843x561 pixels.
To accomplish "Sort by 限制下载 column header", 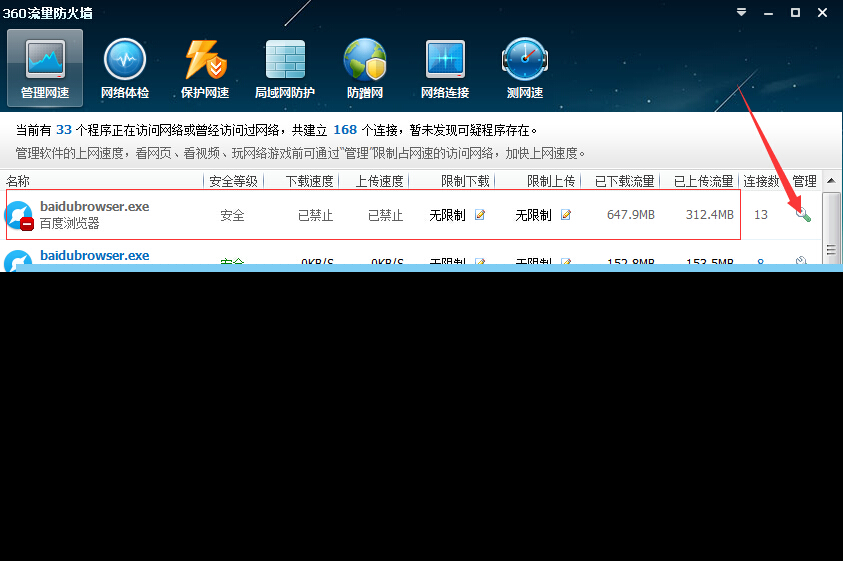I will pyautogui.click(x=465, y=181).
